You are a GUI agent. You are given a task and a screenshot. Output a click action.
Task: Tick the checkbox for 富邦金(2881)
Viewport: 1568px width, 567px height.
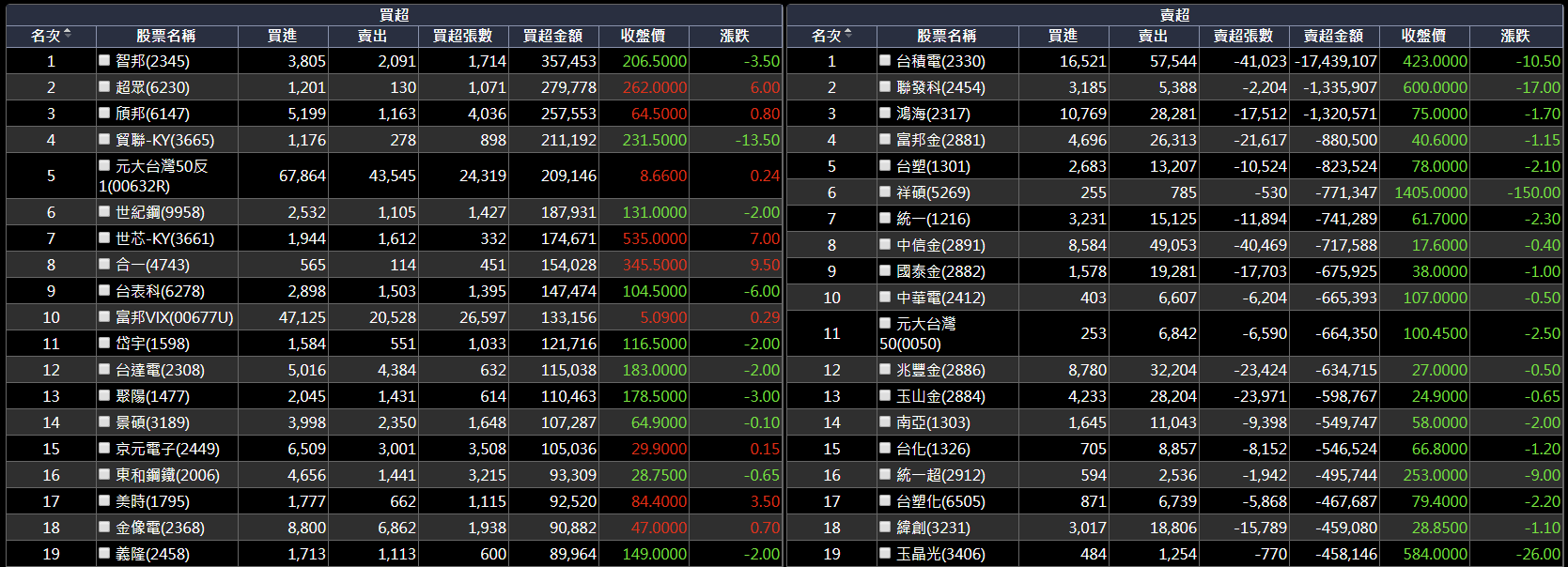point(885,139)
